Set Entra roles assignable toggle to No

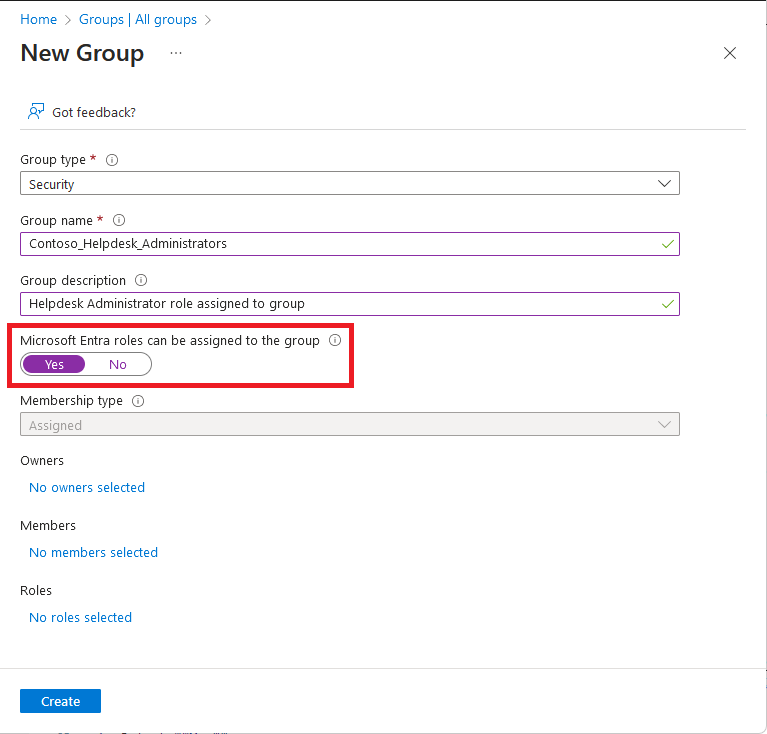tap(118, 364)
